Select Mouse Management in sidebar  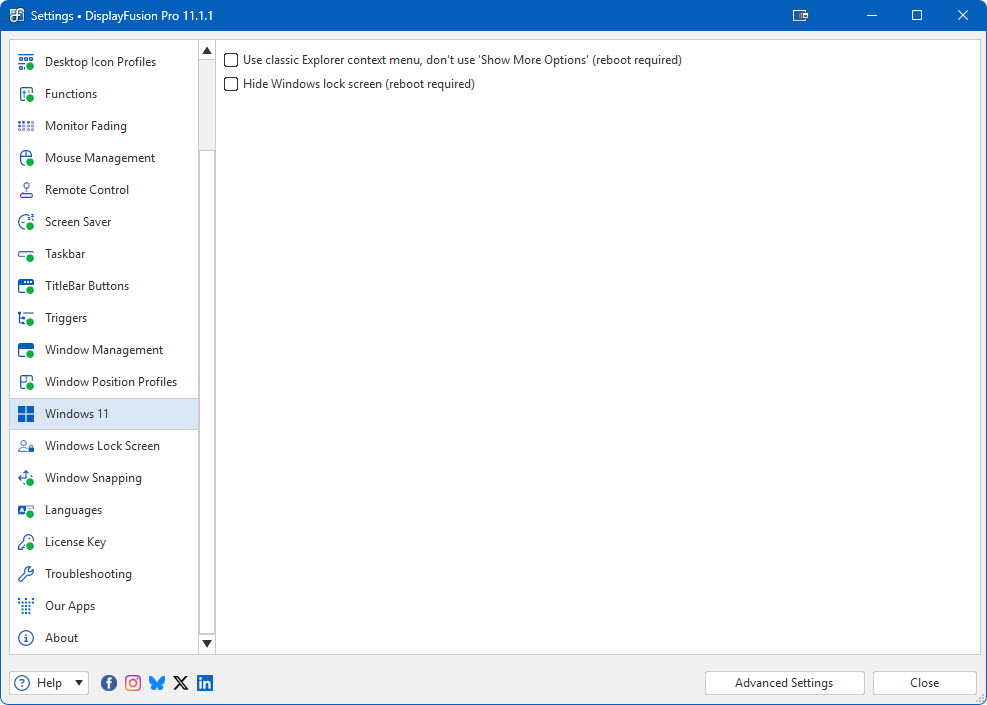point(99,158)
